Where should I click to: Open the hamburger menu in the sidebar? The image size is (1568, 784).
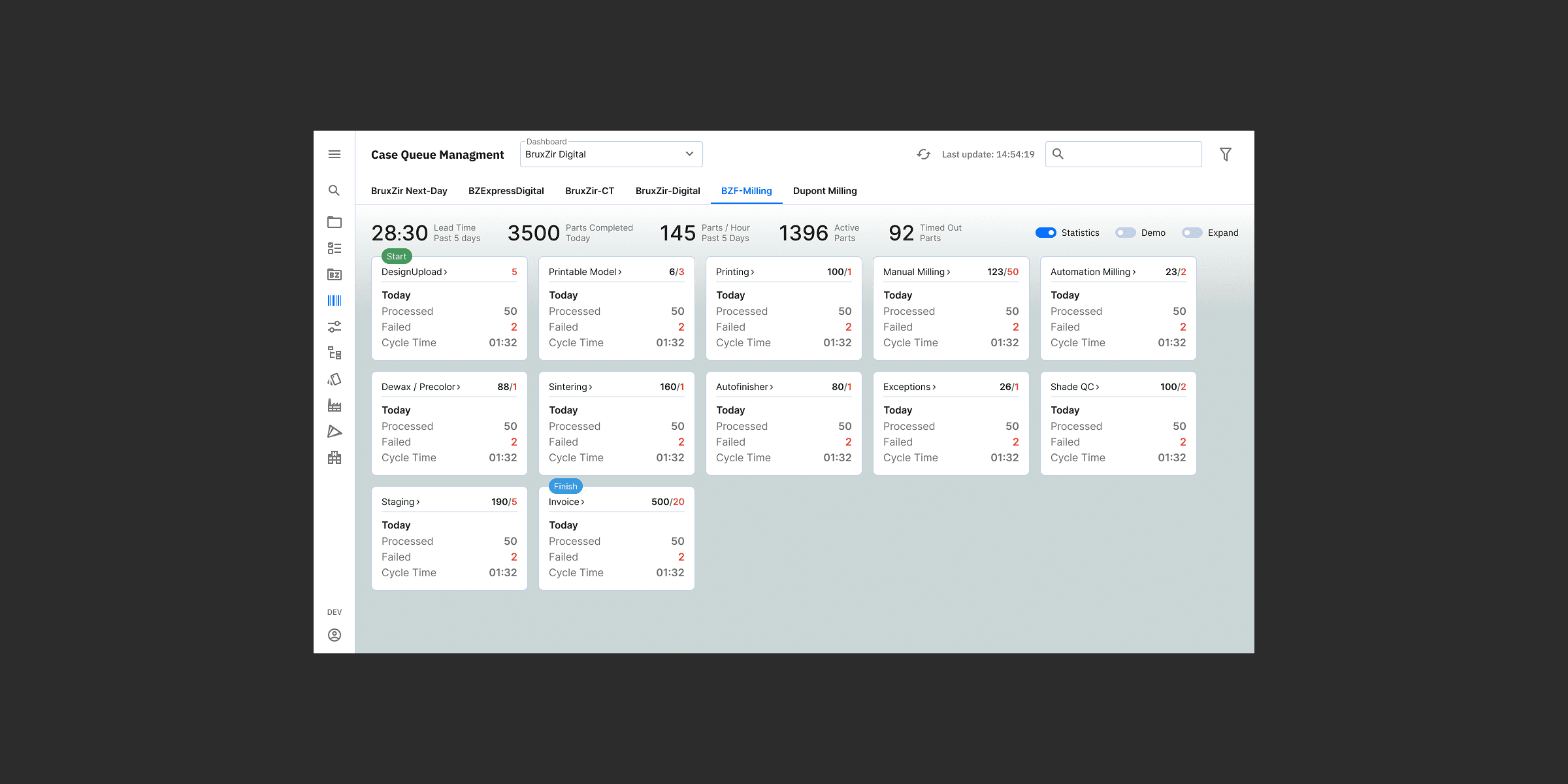pos(334,154)
